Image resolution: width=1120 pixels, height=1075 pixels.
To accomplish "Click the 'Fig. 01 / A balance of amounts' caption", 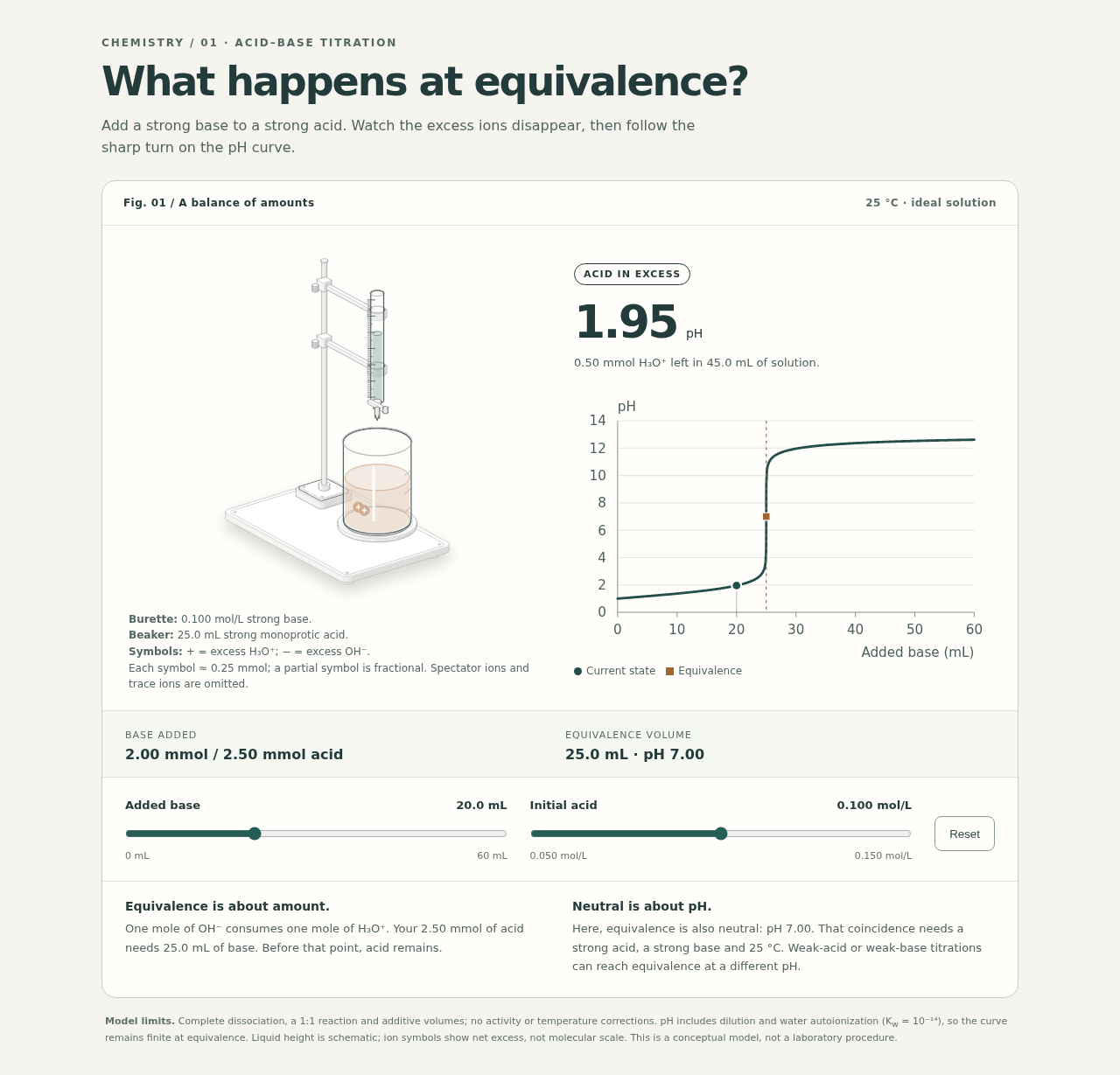I will pos(219,203).
